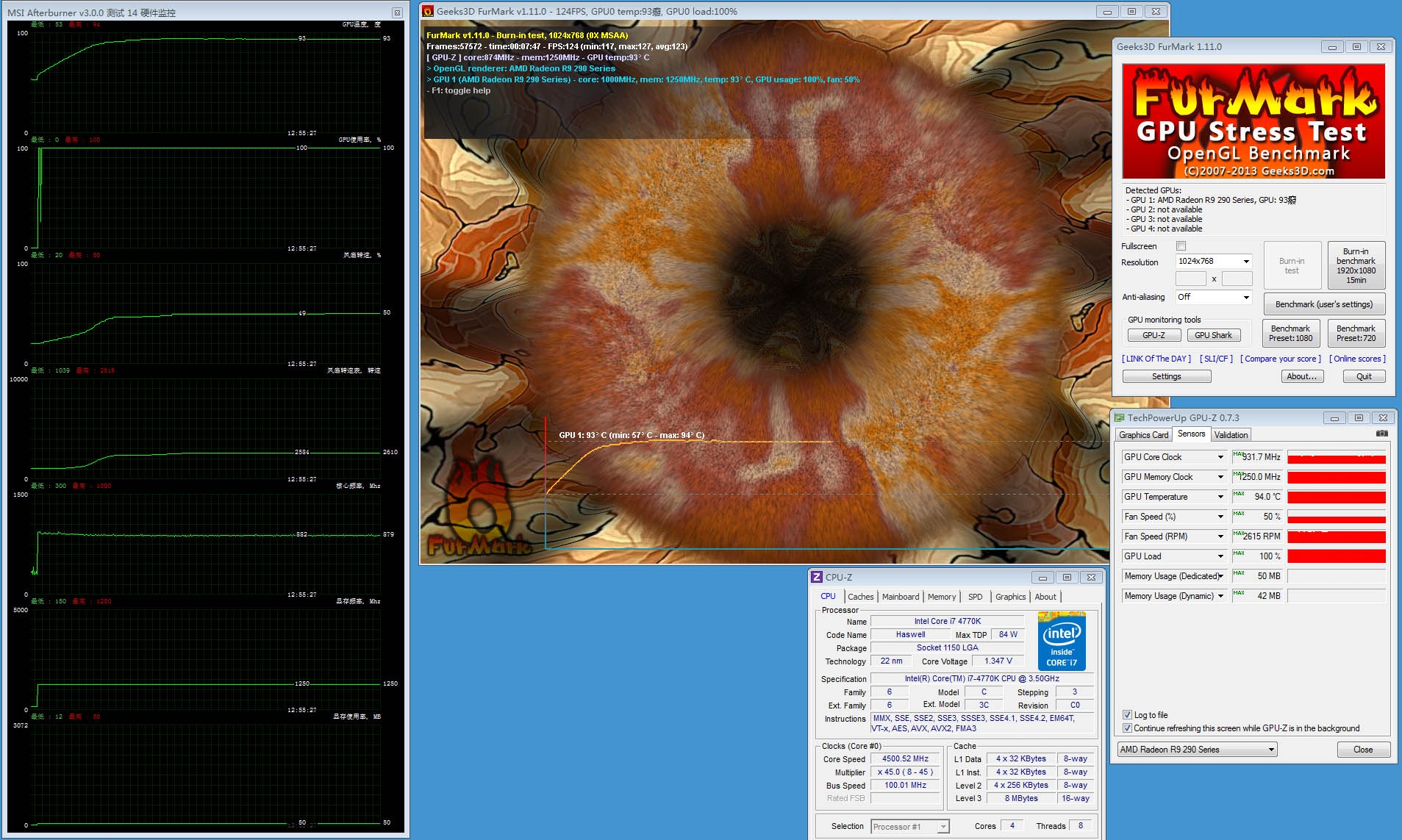This screenshot has height=840, width=1402.
Task: Open the Online scores link
Action: pyautogui.click(x=1357, y=359)
